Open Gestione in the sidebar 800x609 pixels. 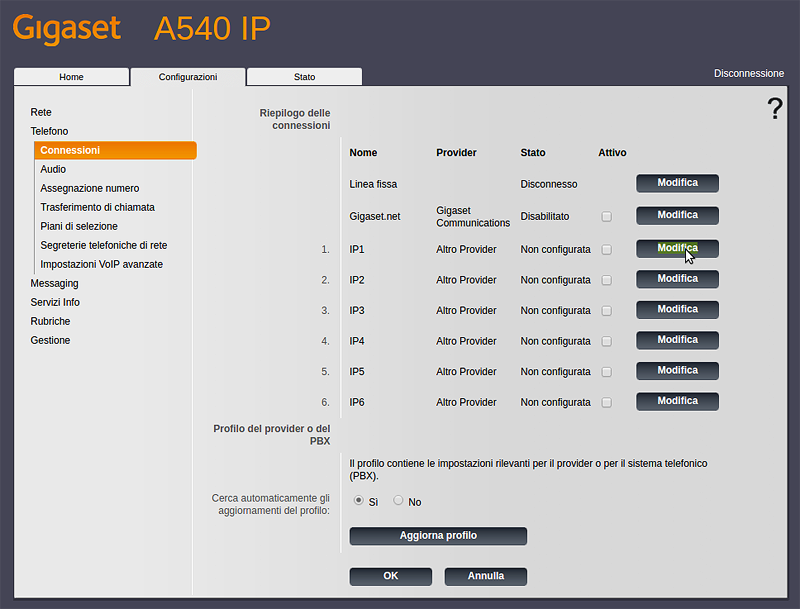pyautogui.click(x=50, y=340)
